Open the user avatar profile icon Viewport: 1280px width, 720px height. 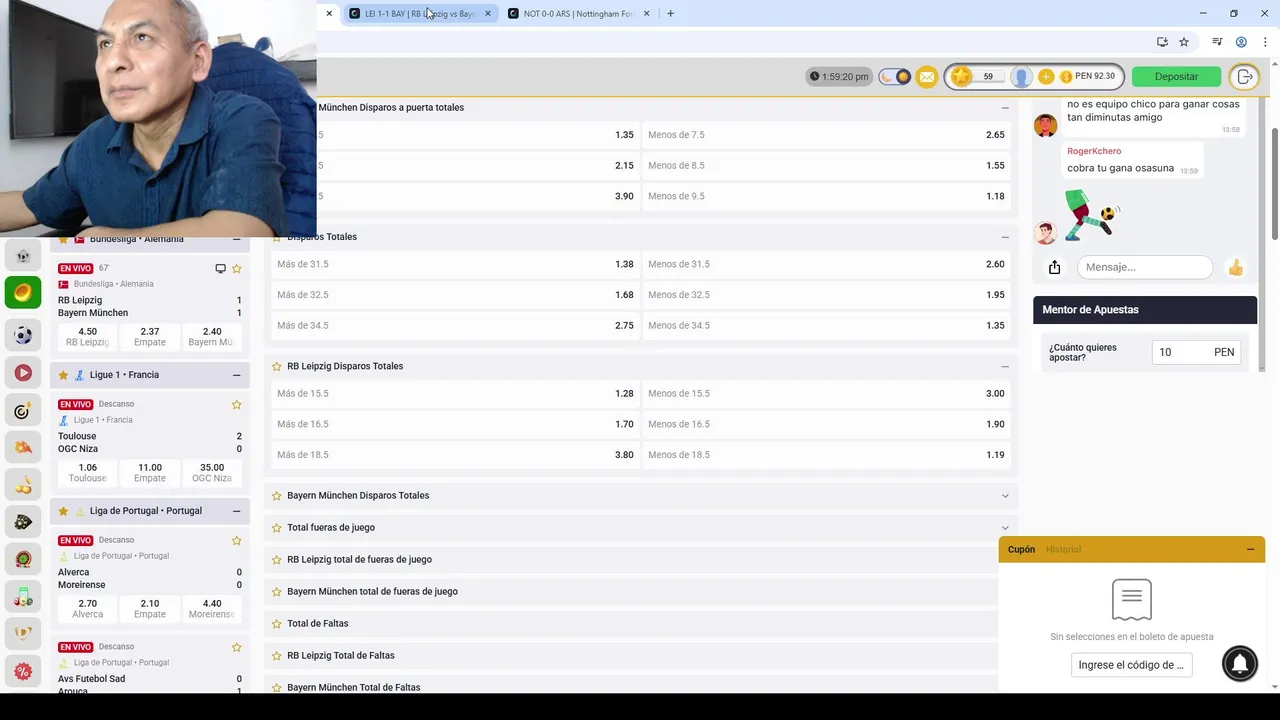pyautogui.click(x=1021, y=77)
